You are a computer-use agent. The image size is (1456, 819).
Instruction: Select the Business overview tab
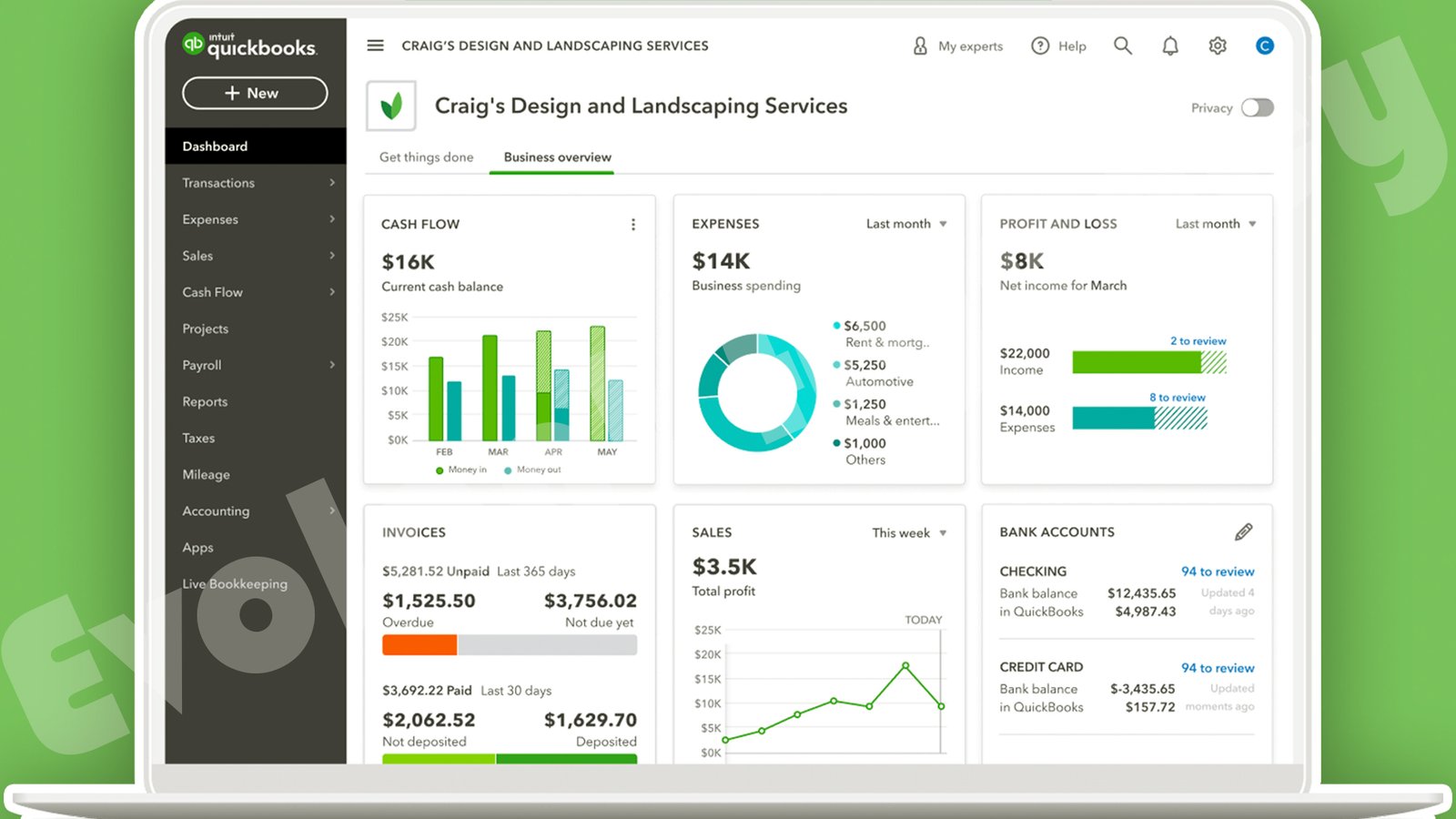tap(557, 157)
